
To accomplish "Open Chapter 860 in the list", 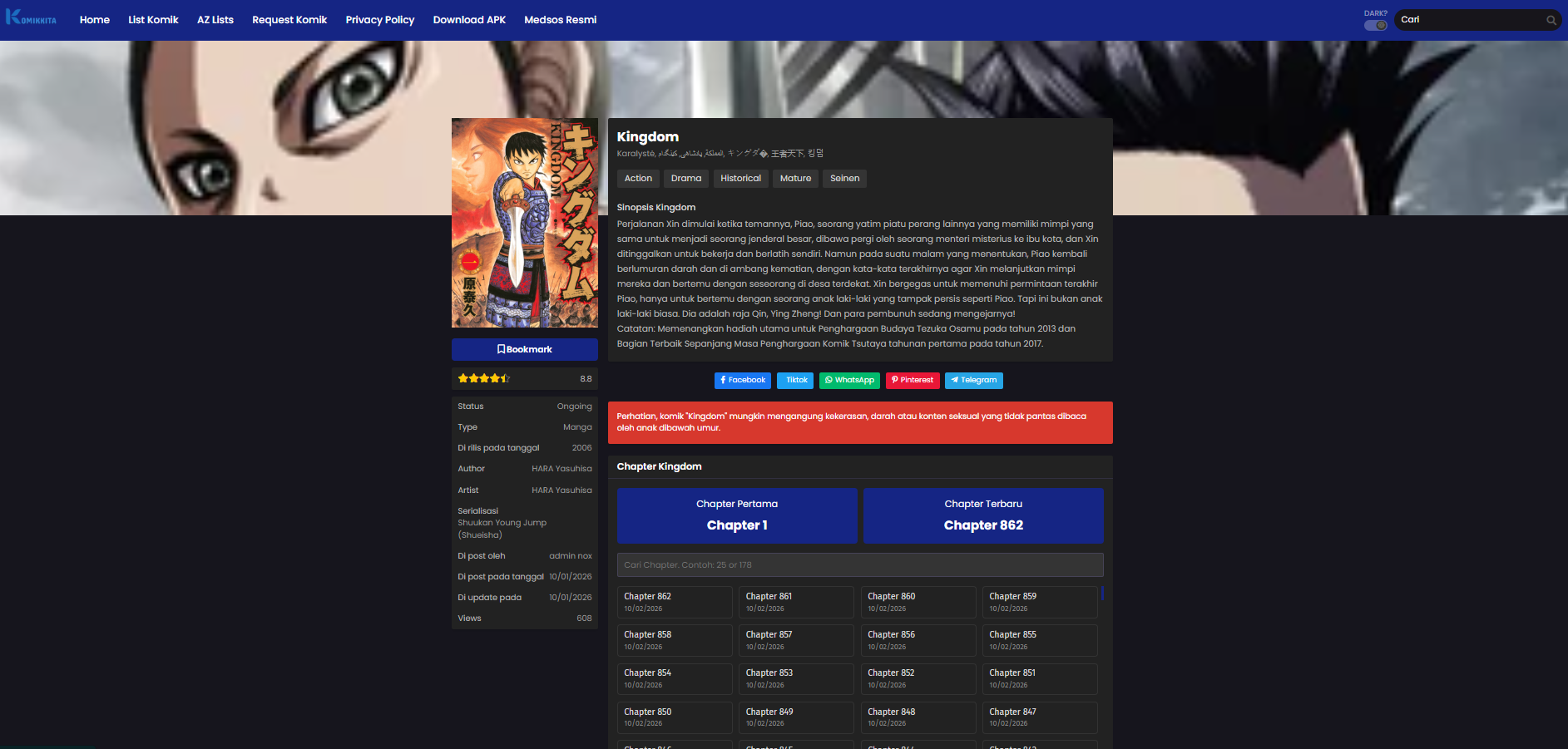I will pos(918,602).
